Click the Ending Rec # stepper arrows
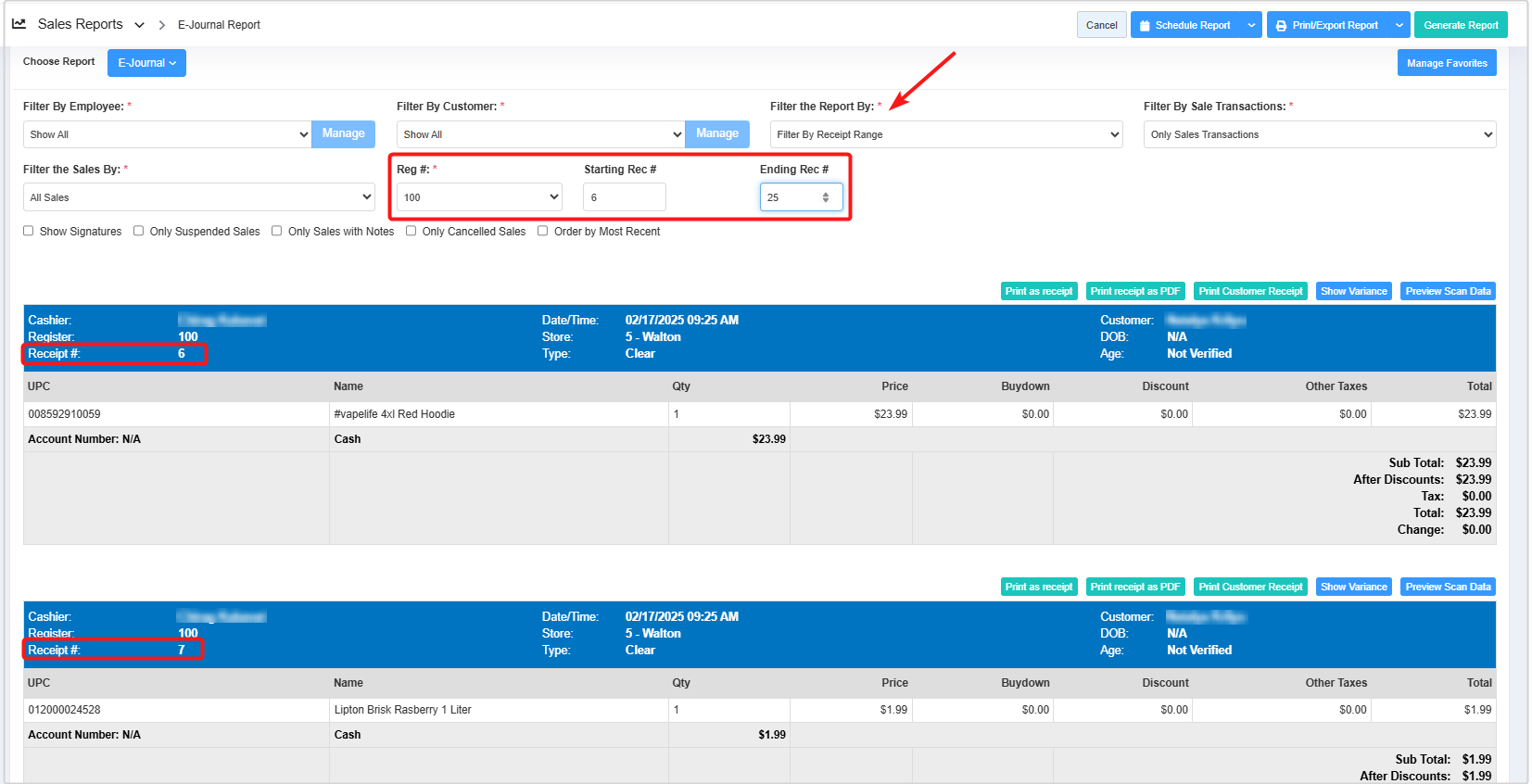Viewport: 1532px width, 784px height. (x=826, y=197)
